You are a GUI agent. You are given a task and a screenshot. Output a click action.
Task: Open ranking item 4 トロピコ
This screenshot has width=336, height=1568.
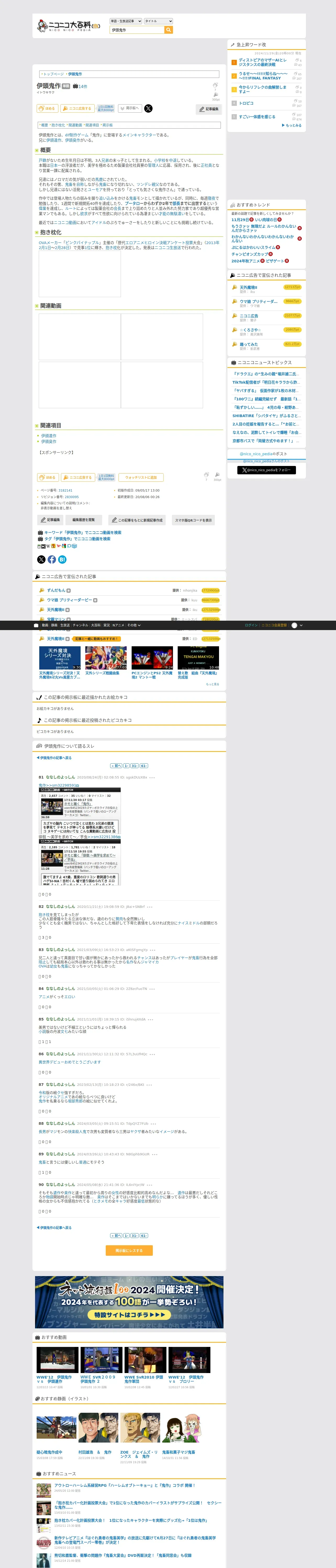pos(246,103)
